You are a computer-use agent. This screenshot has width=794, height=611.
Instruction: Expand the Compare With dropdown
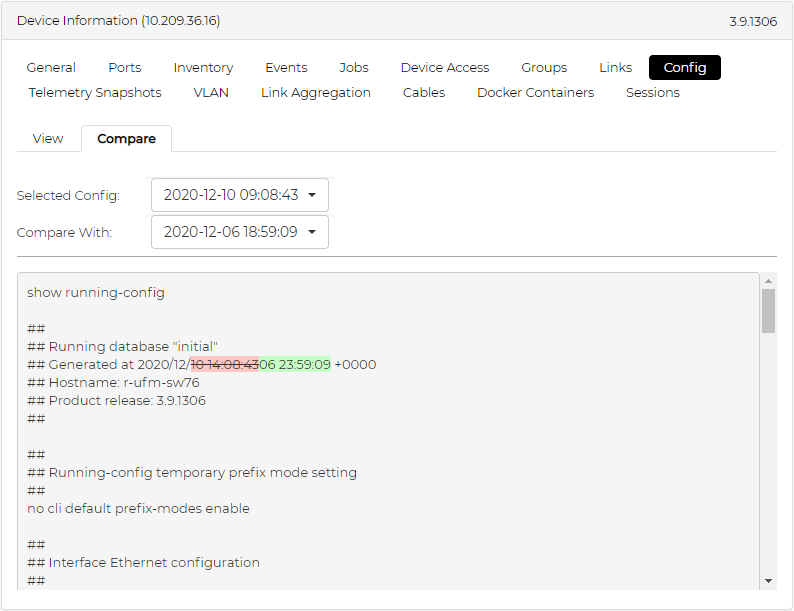pos(240,232)
